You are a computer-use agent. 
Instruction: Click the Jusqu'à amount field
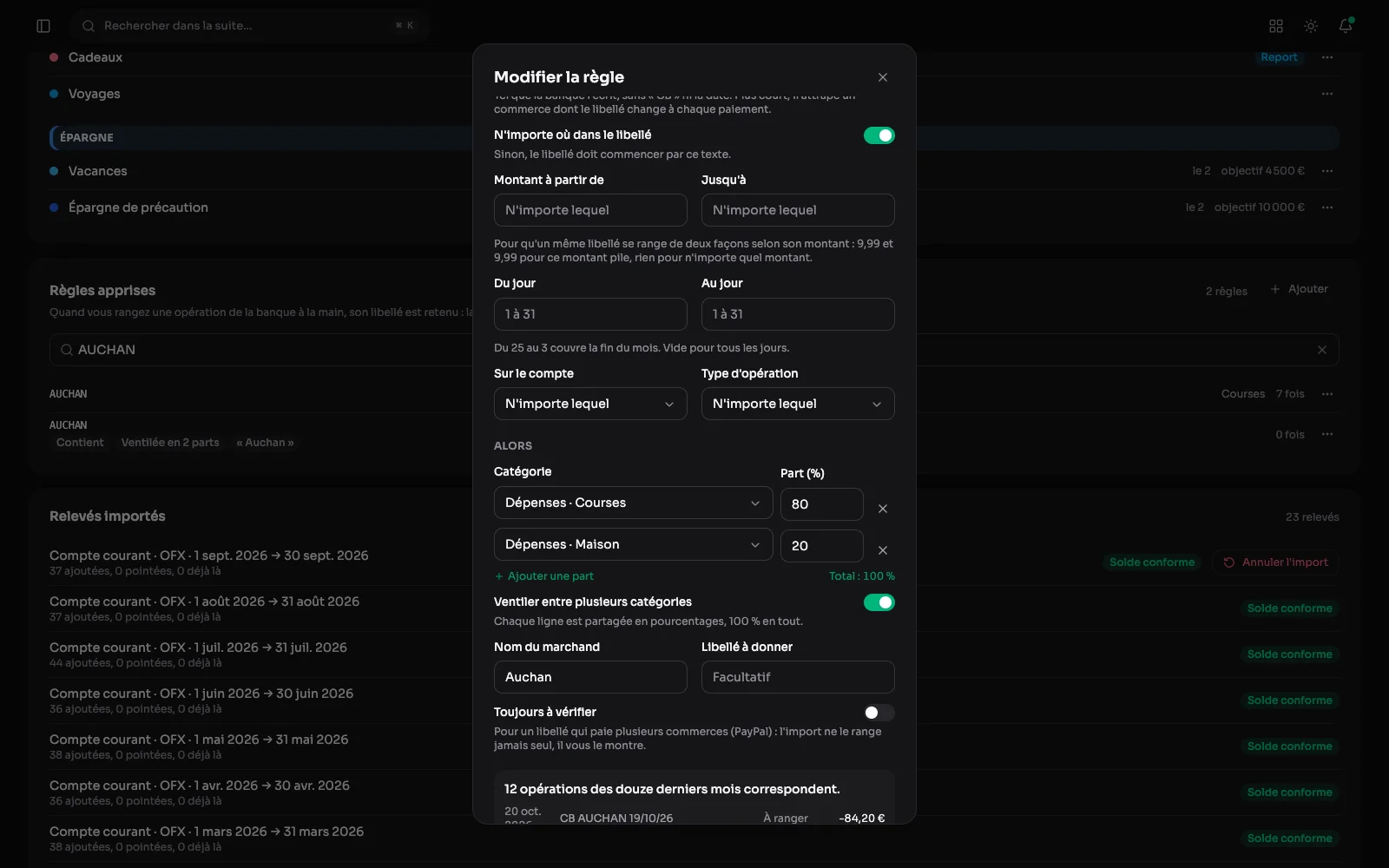(x=798, y=210)
